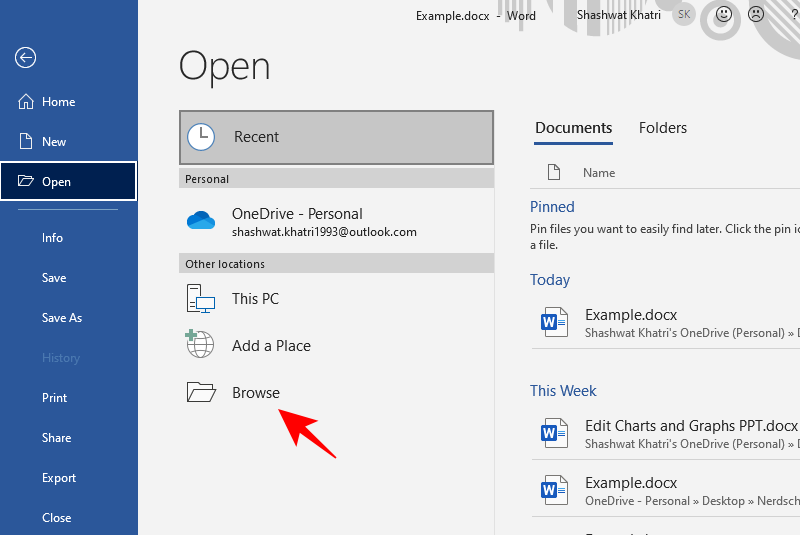This screenshot has height=535, width=800.
Task: Click the shashwat.khatri1993@outlook.com email text
Action: [324, 232]
